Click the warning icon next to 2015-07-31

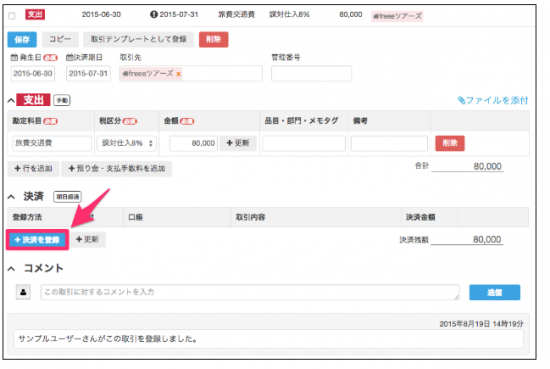click(x=154, y=14)
